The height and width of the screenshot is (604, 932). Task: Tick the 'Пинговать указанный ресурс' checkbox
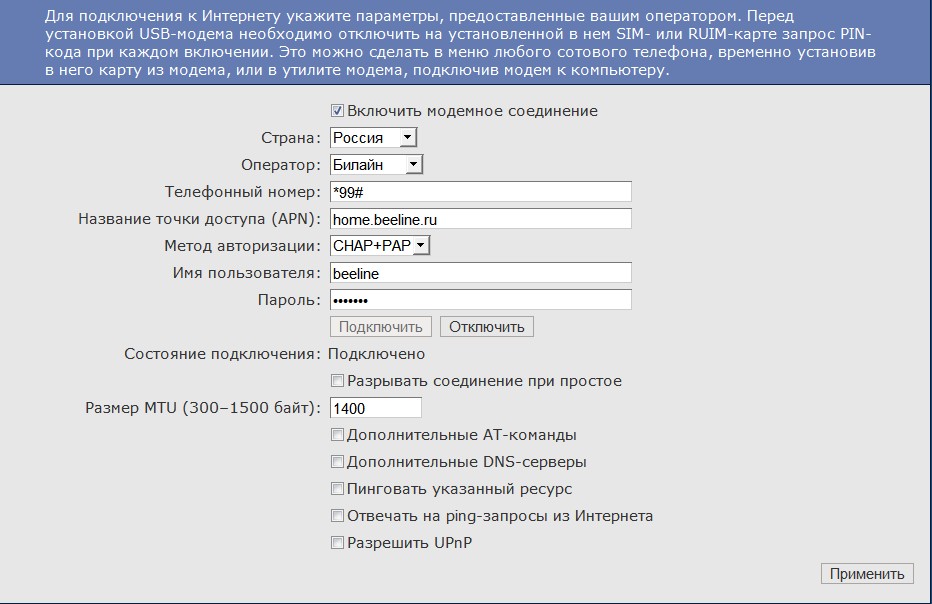pos(338,489)
